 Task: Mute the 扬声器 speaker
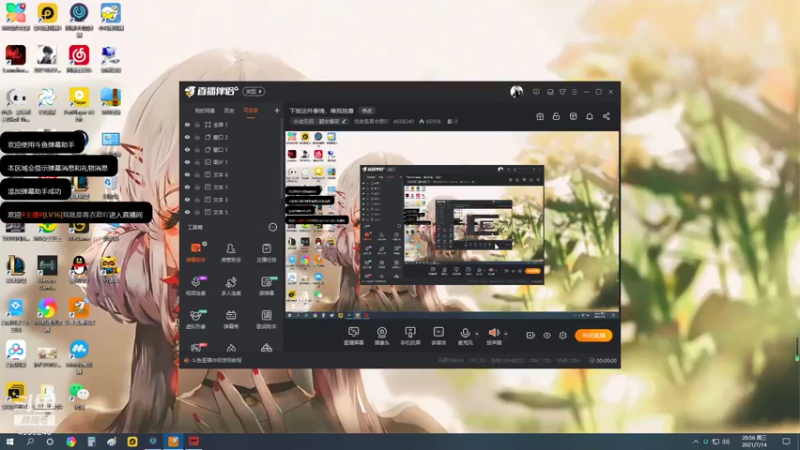click(493, 336)
